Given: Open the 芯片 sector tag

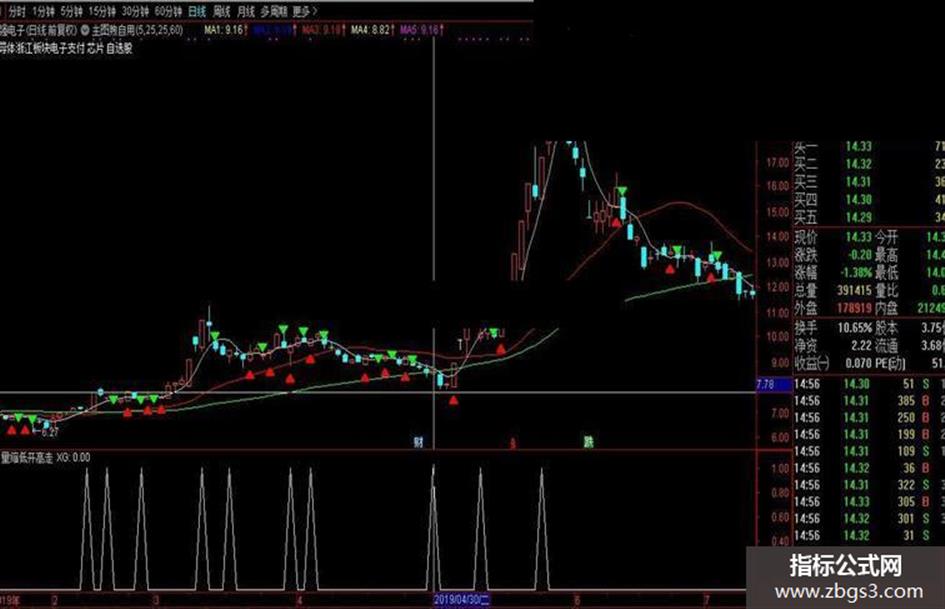Looking at the screenshot, I should (95, 48).
